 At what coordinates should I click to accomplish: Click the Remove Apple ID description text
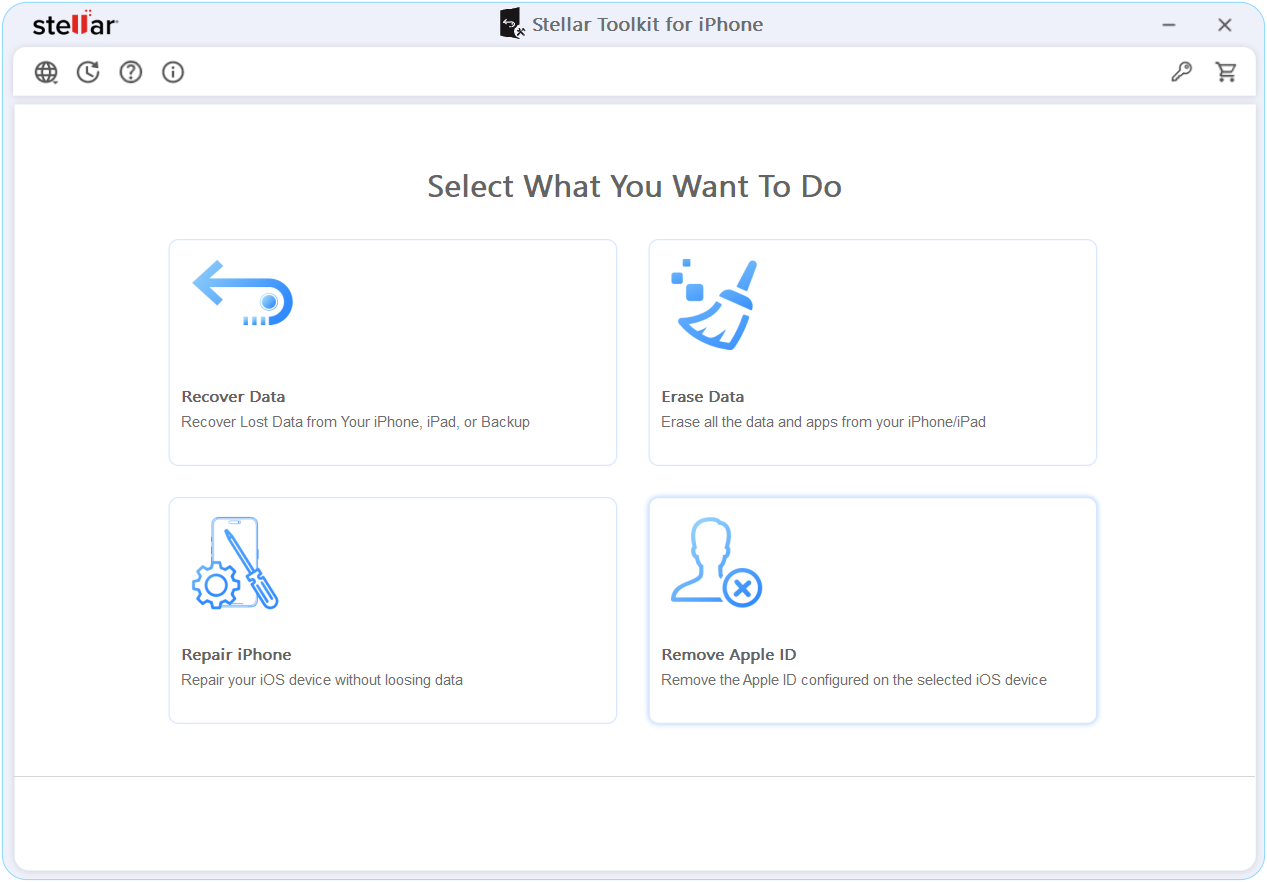point(854,679)
